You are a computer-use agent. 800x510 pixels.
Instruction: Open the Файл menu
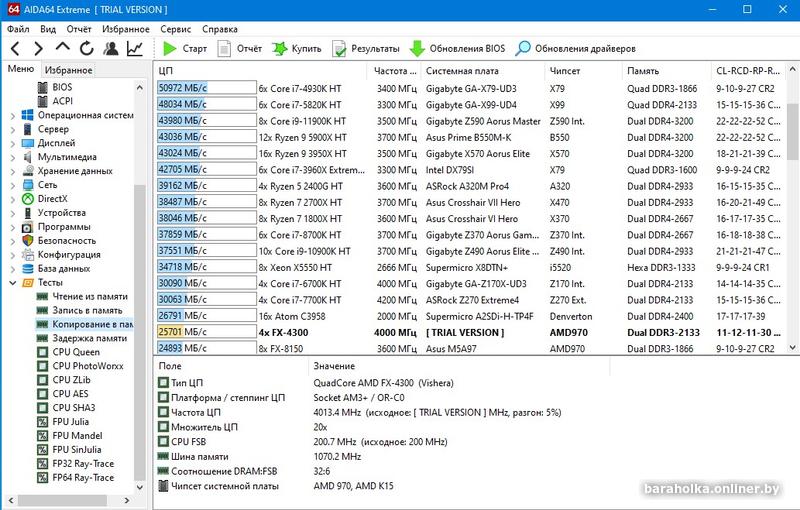(18, 29)
